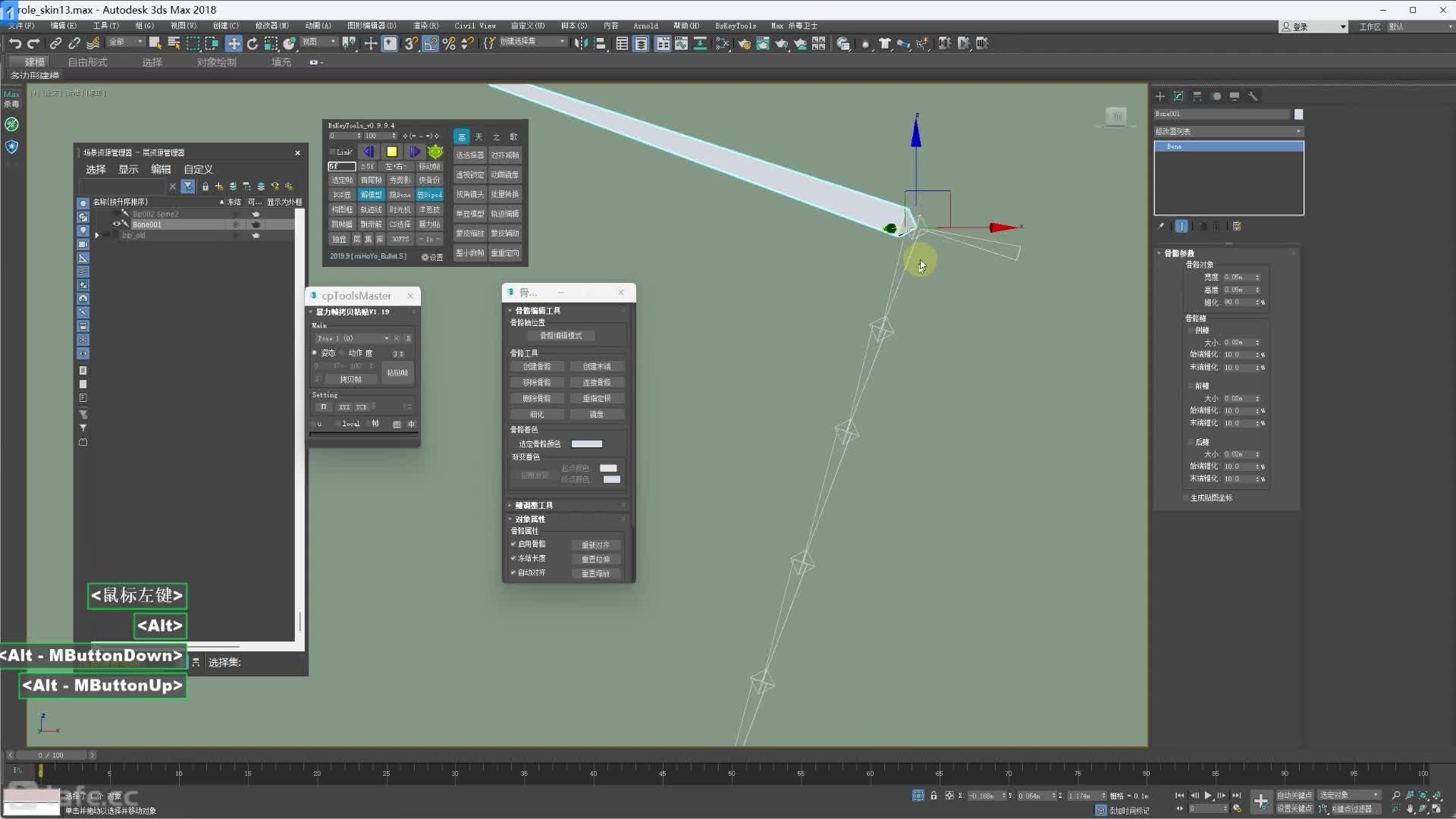The height and width of the screenshot is (819, 1456).
Task: Toggle the Angle Snap icon
Action: [x=430, y=44]
